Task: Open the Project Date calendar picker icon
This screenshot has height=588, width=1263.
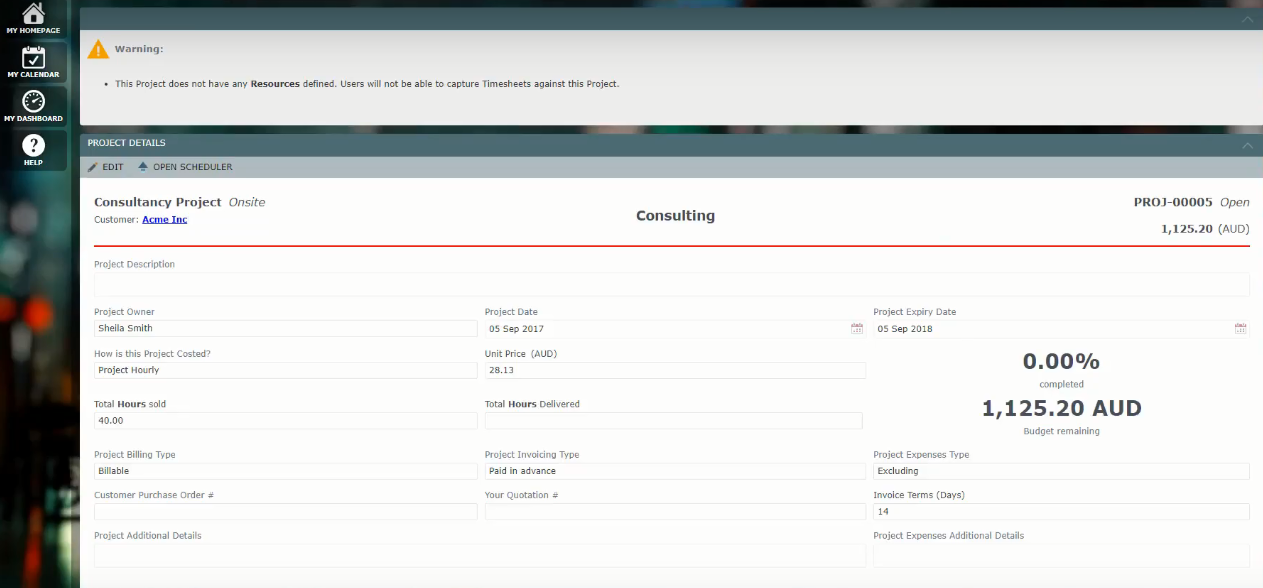Action: (x=857, y=328)
